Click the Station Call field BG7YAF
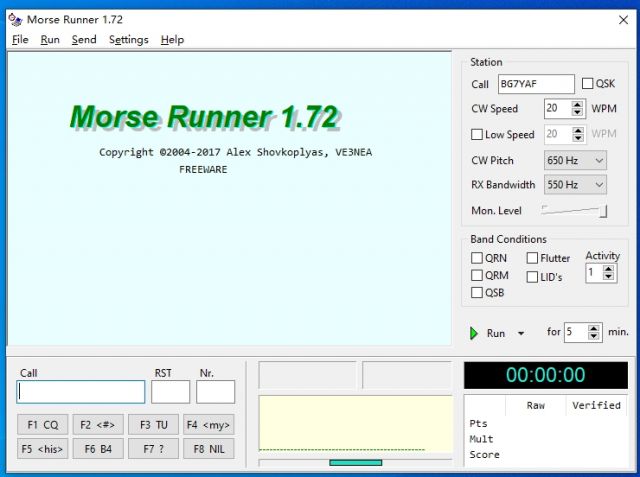The image size is (640, 477). click(x=536, y=84)
